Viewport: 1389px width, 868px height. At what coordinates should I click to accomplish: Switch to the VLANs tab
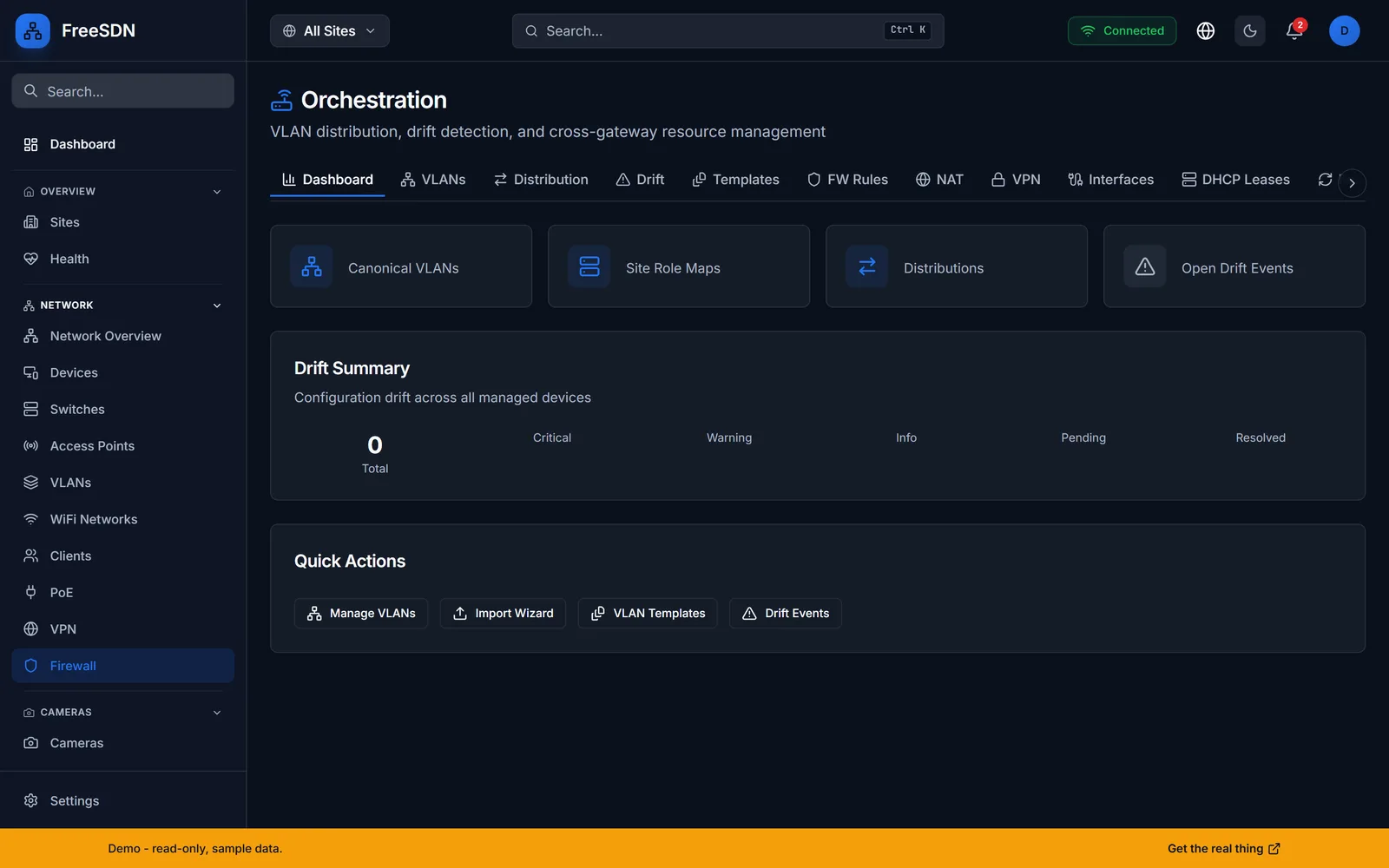pyautogui.click(x=433, y=180)
